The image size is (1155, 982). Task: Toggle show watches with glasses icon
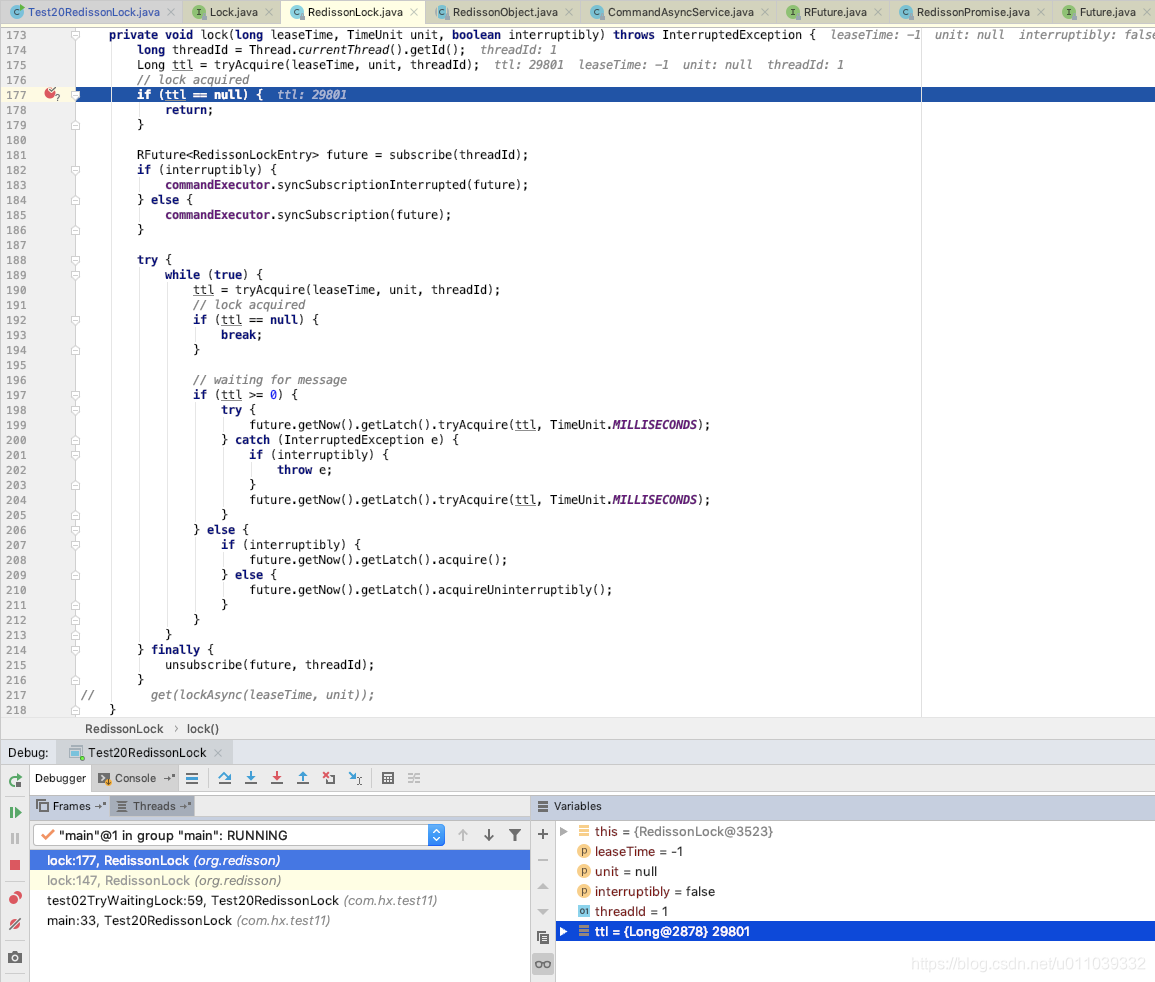[543, 964]
